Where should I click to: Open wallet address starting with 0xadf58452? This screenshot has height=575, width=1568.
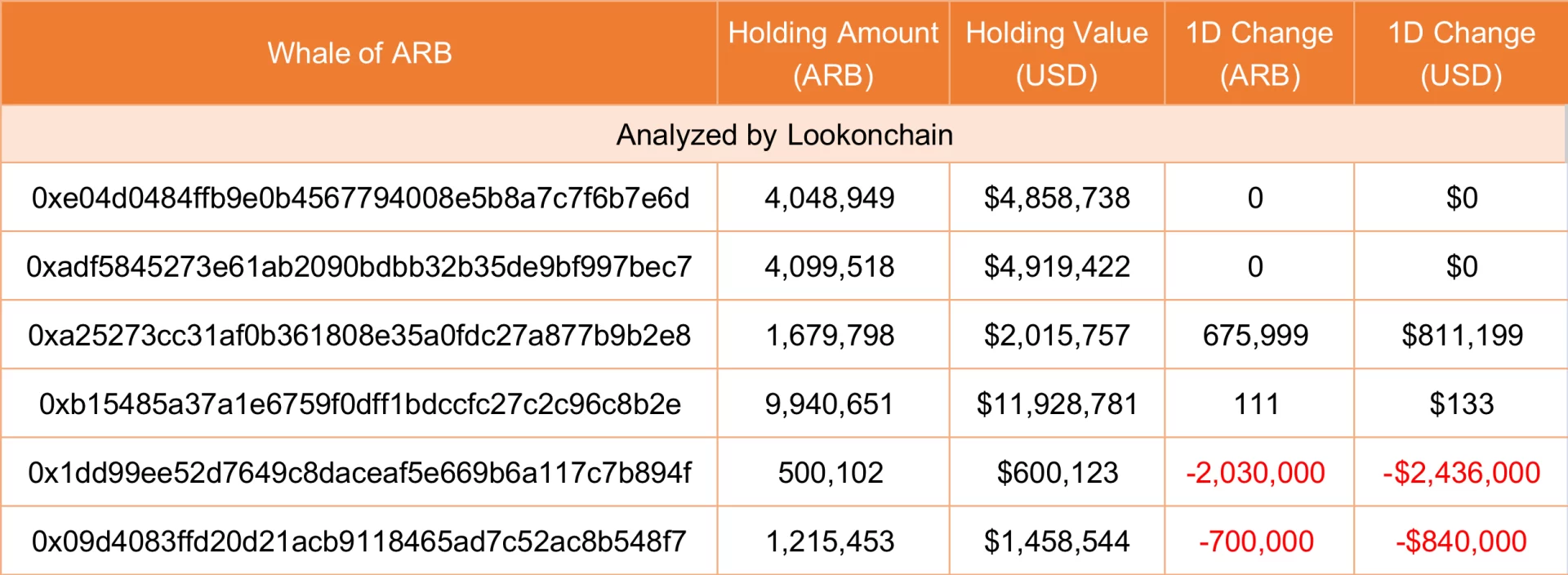(x=359, y=266)
